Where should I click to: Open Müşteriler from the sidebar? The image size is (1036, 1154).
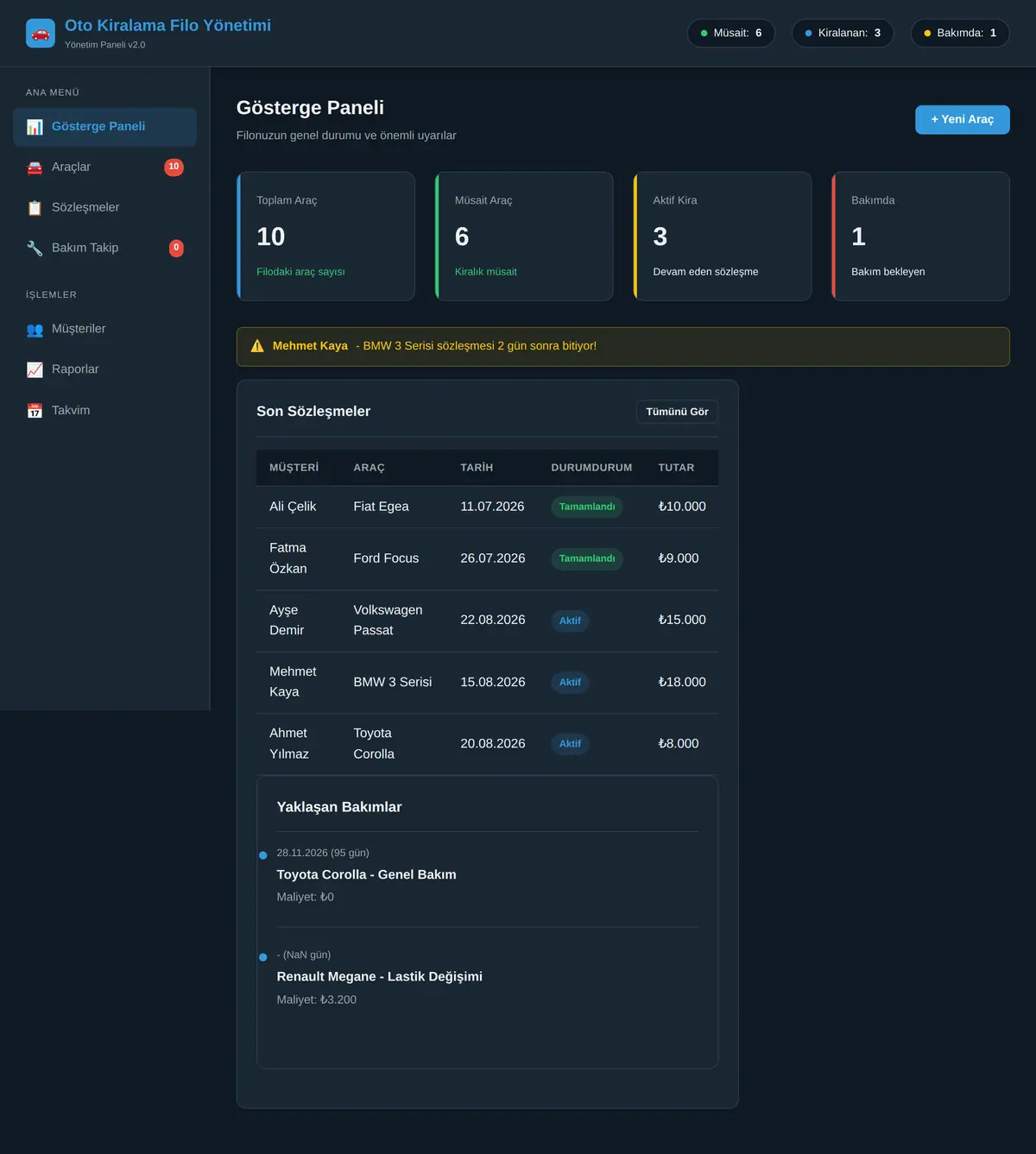point(104,330)
